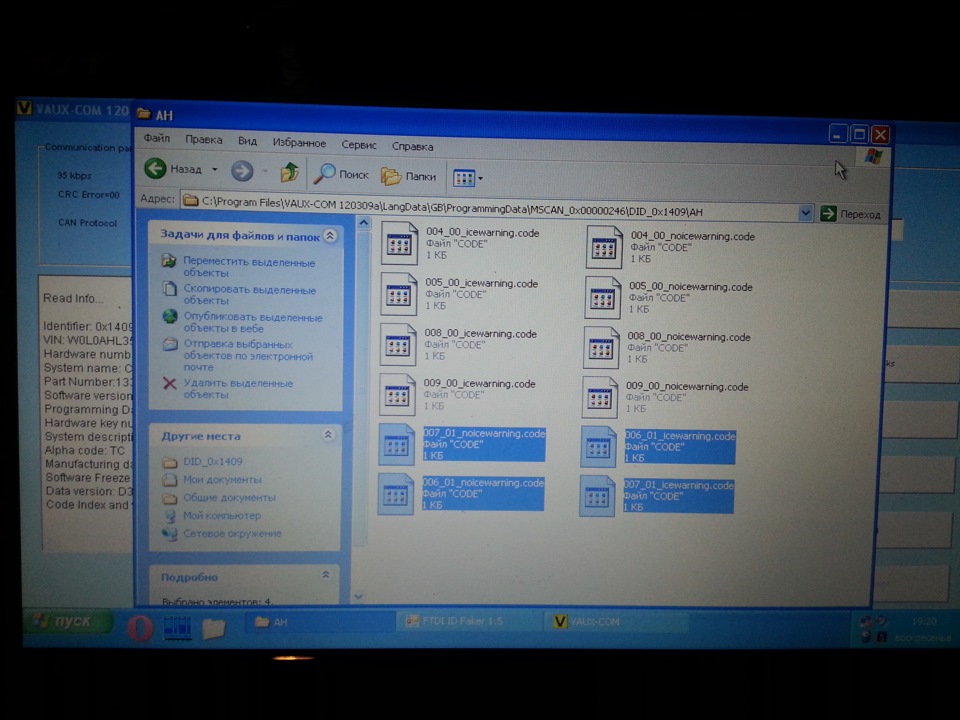Open the Вид menu

pyautogui.click(x=247, y=141)
